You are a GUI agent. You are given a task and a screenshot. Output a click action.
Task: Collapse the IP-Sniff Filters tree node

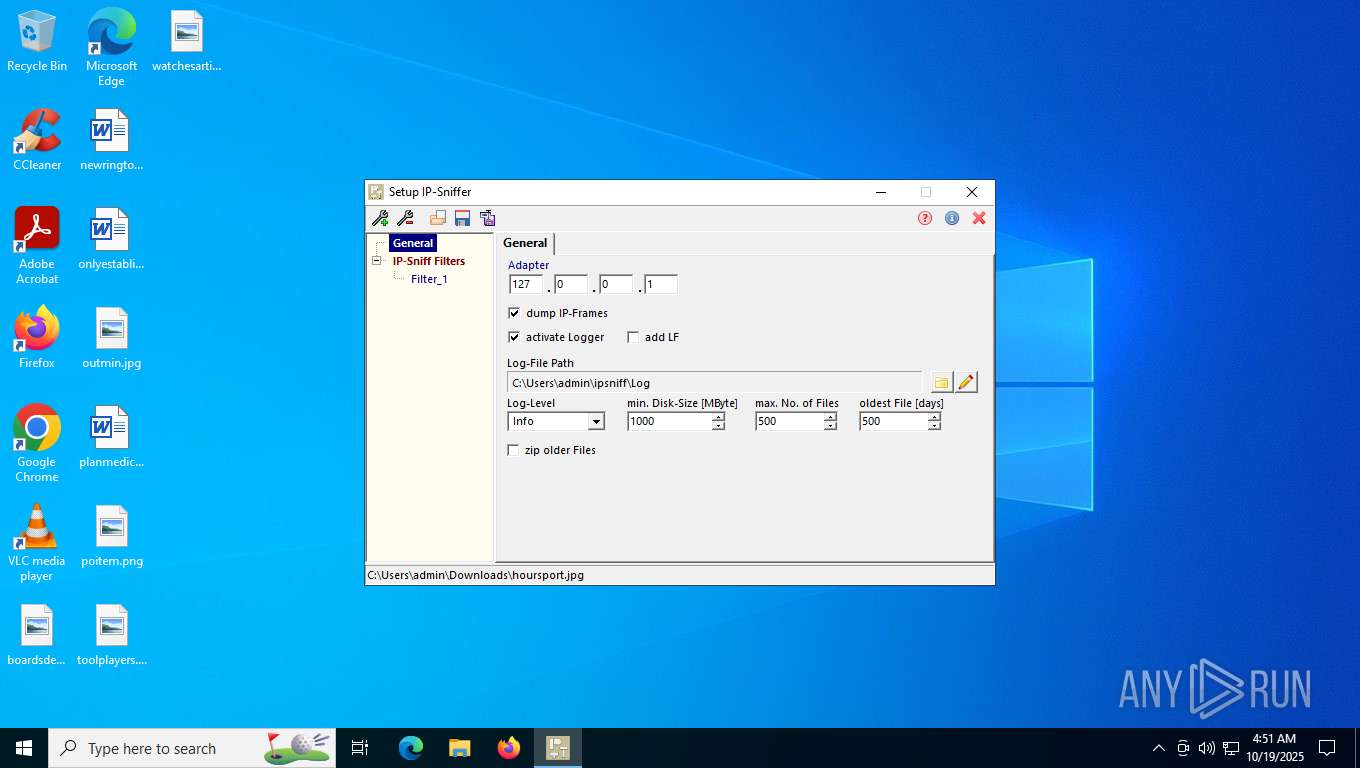(x=377, y=261)
